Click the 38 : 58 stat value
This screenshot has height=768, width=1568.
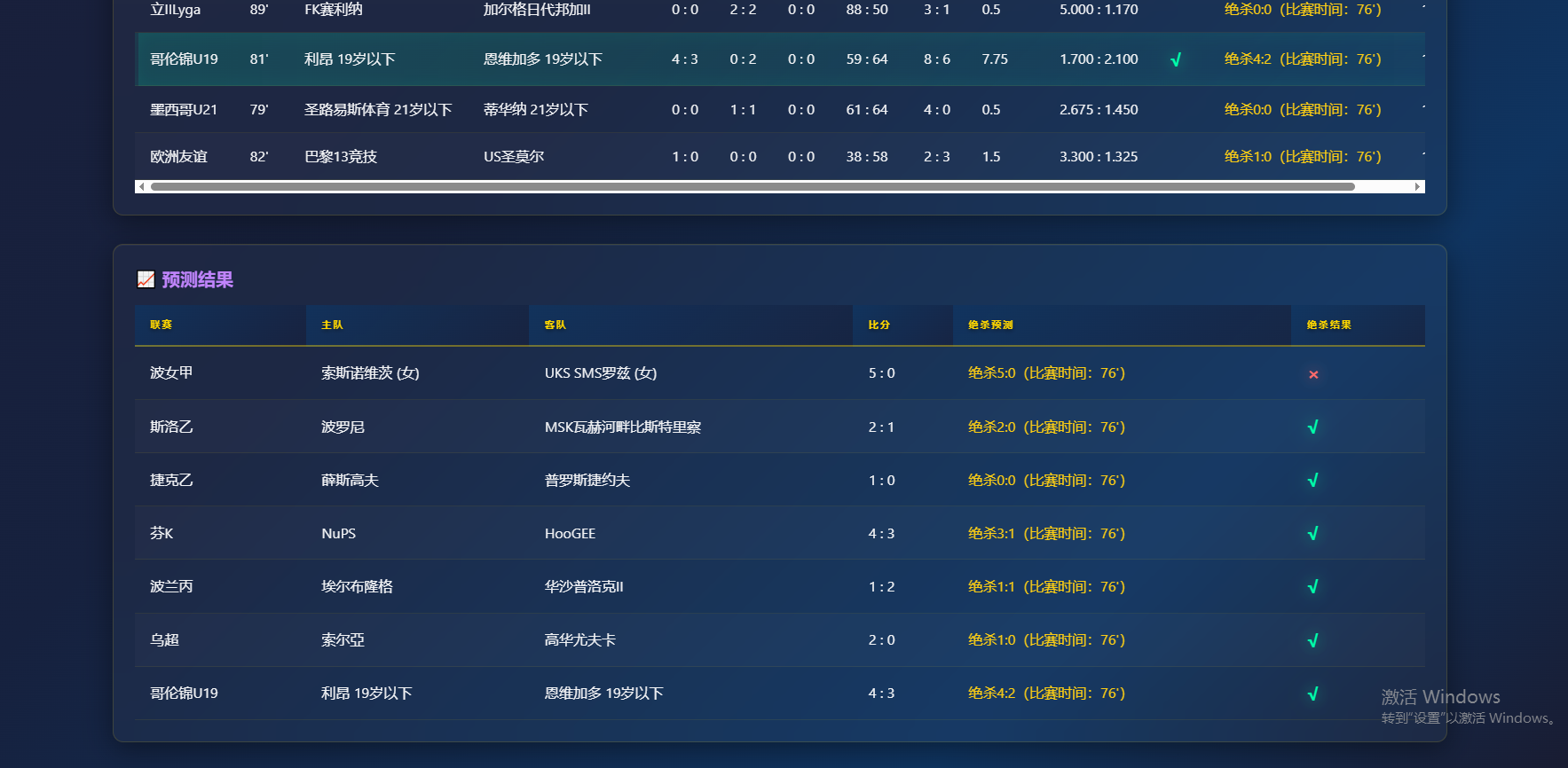867,156
